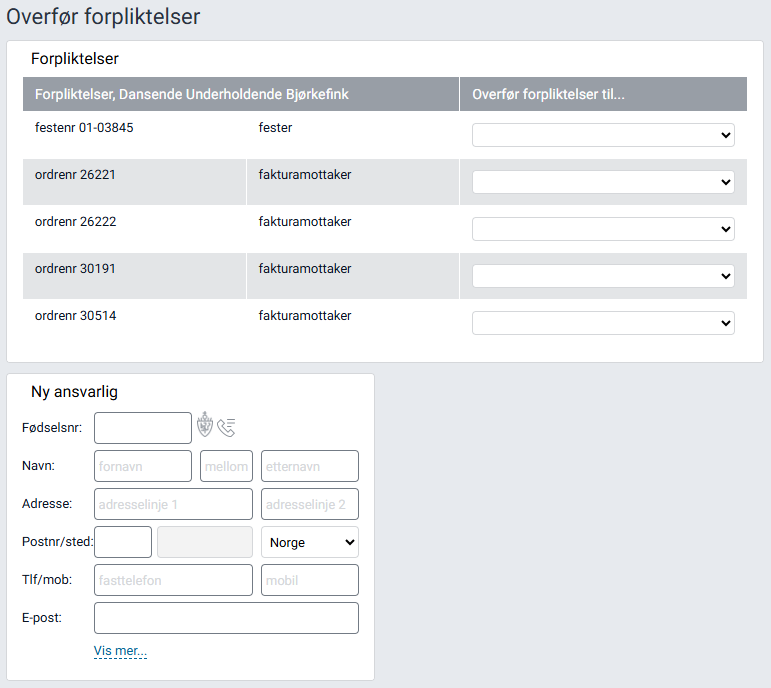
Task: Click the 'Vis mer...' link
Action: tap(120, 651)
